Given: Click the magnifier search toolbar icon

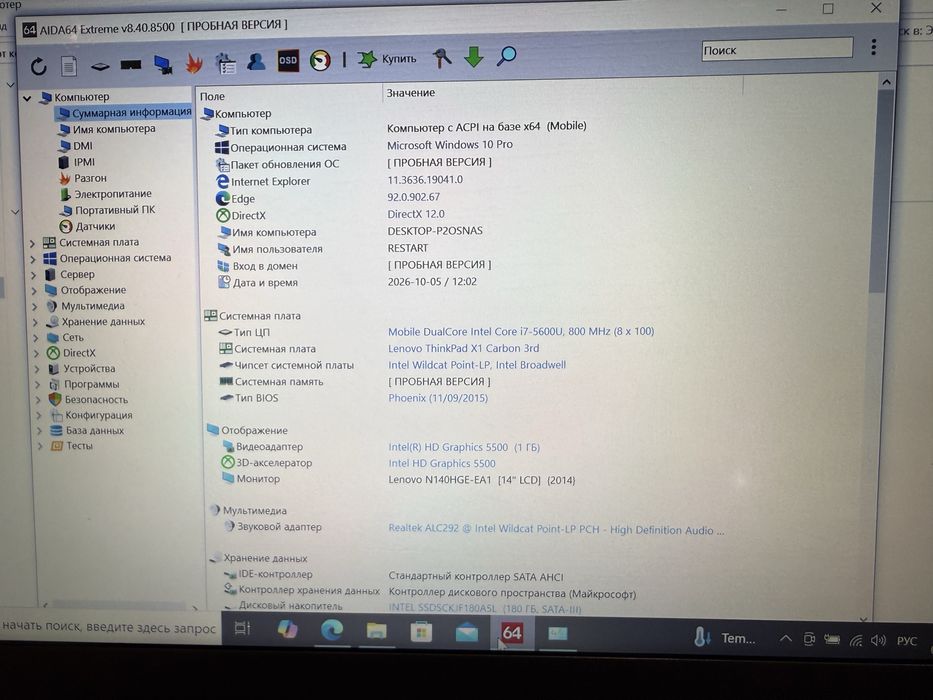Looking at the screenshot, I should [x=506, y=56].
